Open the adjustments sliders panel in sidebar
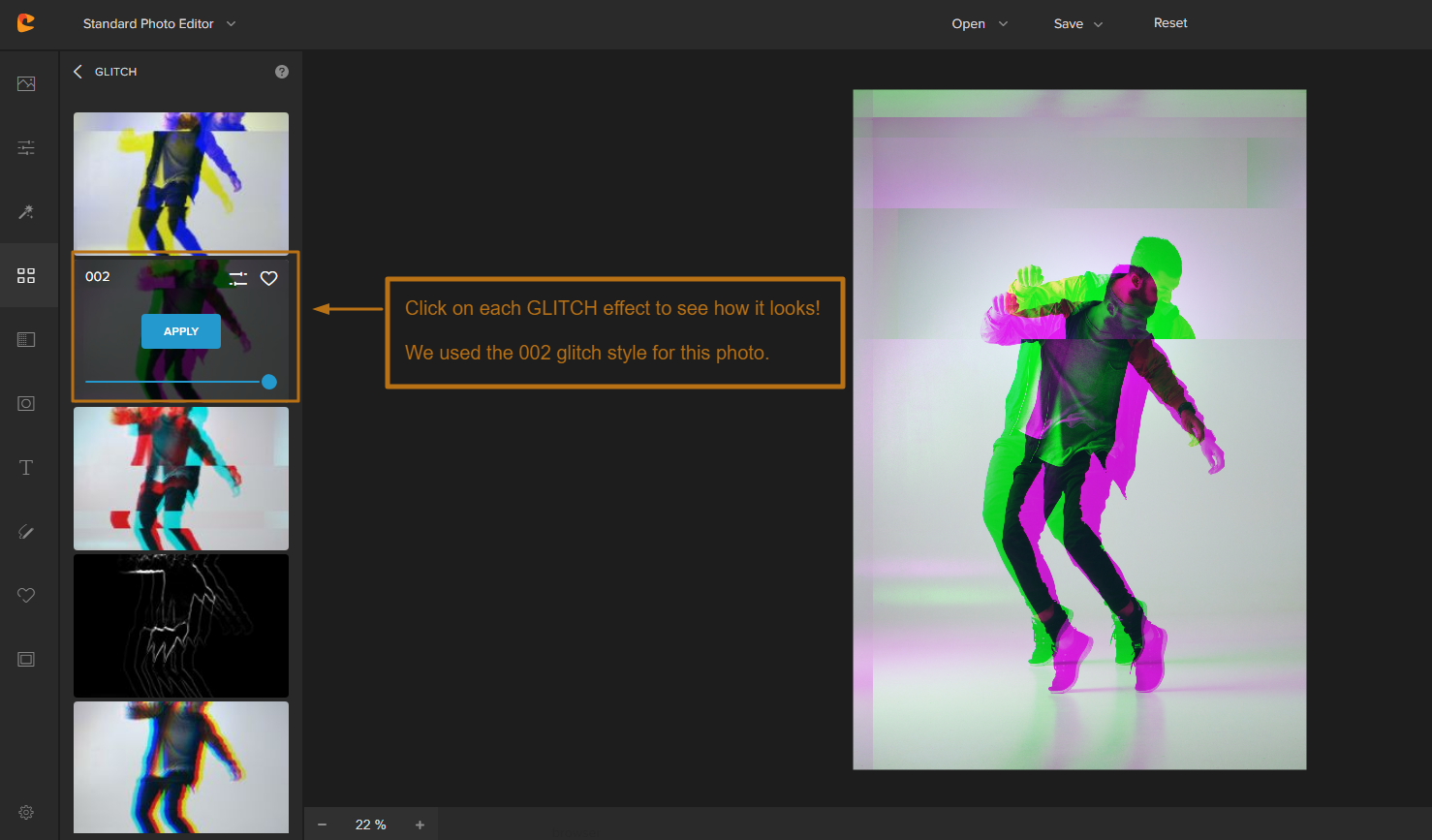This screenshot has height=840, width=1432. point(26,148)
